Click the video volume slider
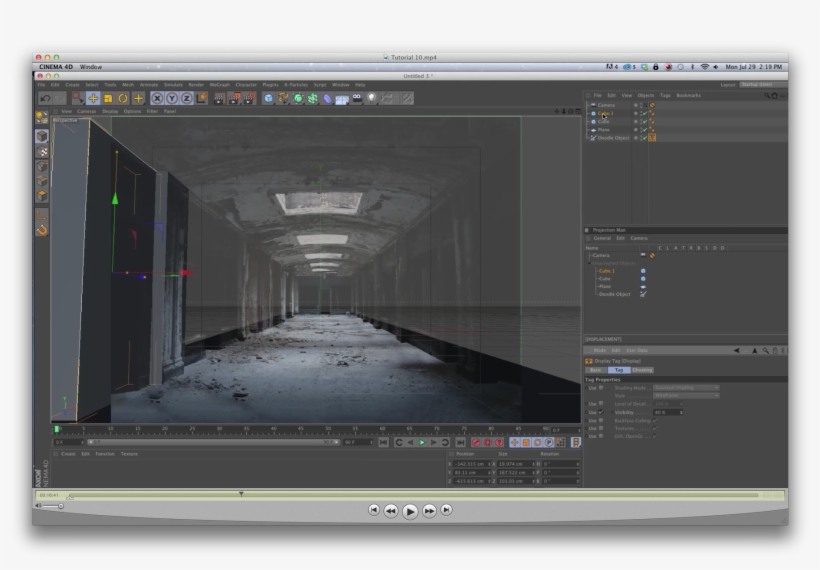Viewport: 820px width, 570px height. tap(53, 506)
